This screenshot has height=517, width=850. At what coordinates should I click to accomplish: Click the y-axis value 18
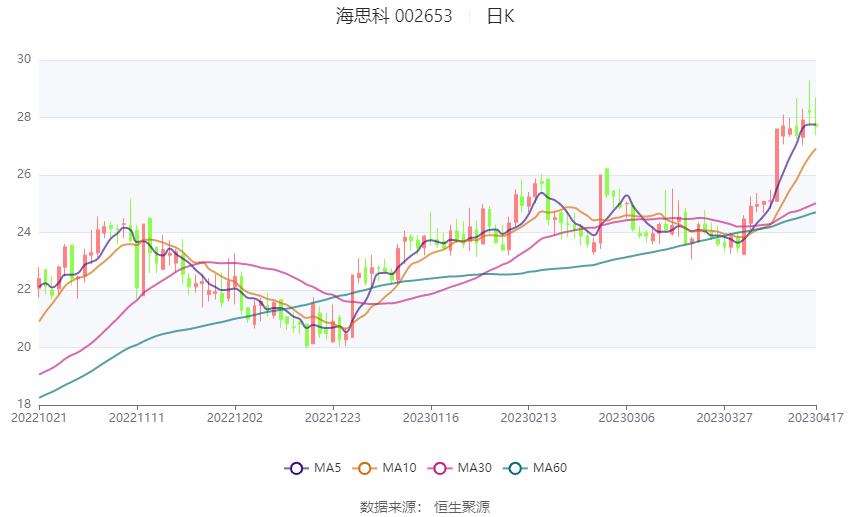(24, 404)
